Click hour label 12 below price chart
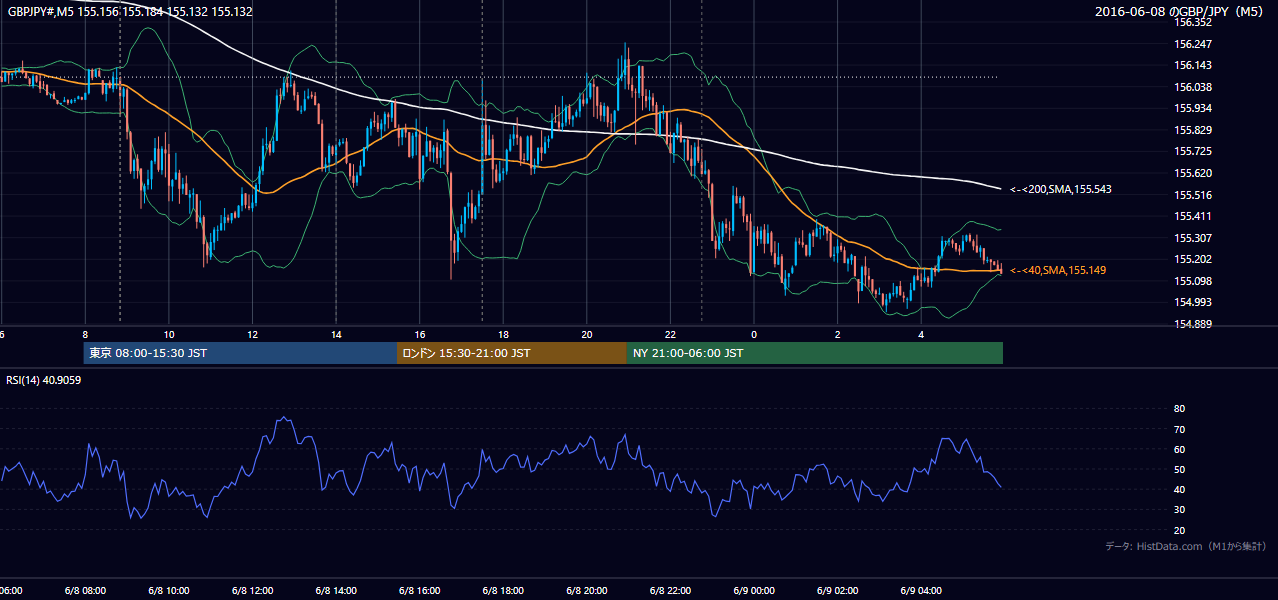 click(252, 334)
